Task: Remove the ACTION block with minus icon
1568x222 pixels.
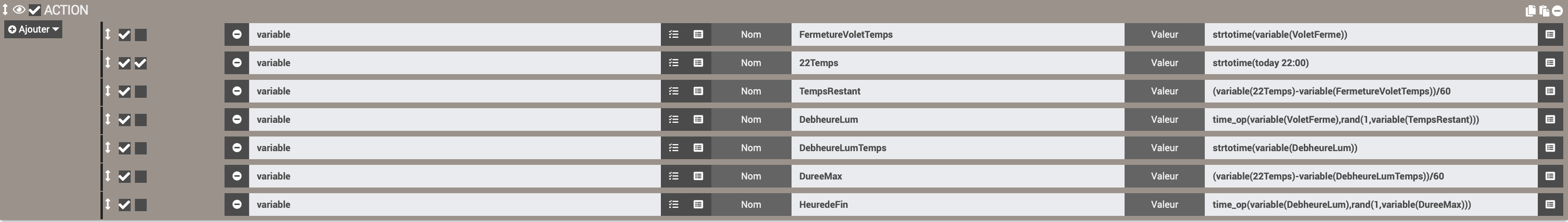Action: [x=1557, y=10]
